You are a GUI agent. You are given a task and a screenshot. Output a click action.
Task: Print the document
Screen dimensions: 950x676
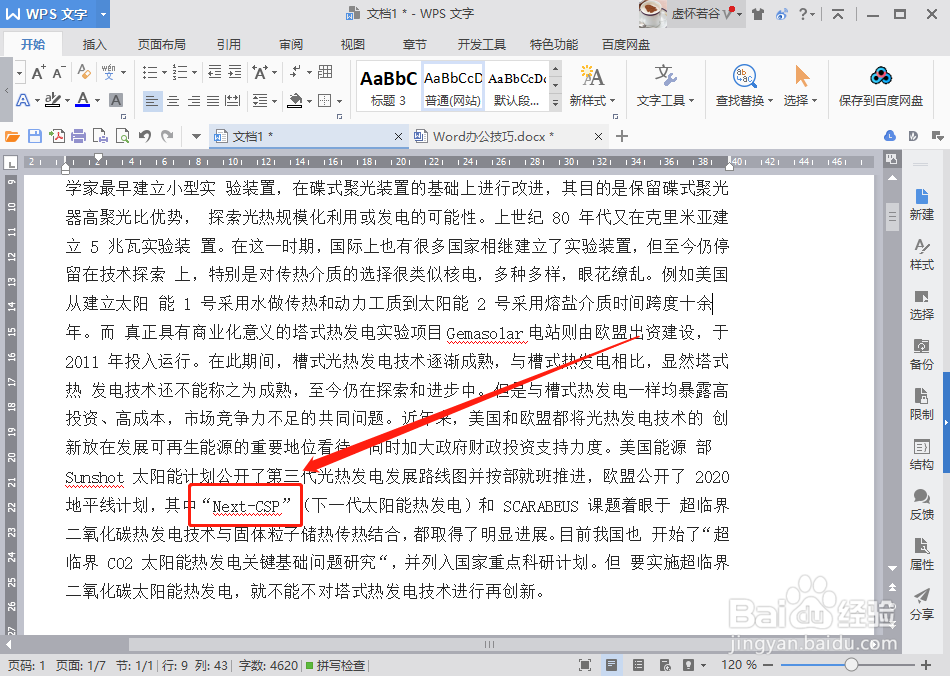click(79, 136)
